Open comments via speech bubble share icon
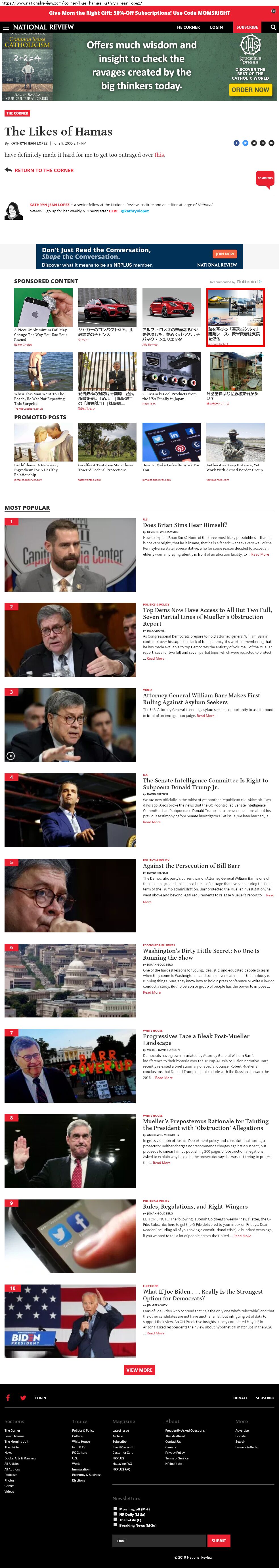279x1568 pixels. [271, 143]
